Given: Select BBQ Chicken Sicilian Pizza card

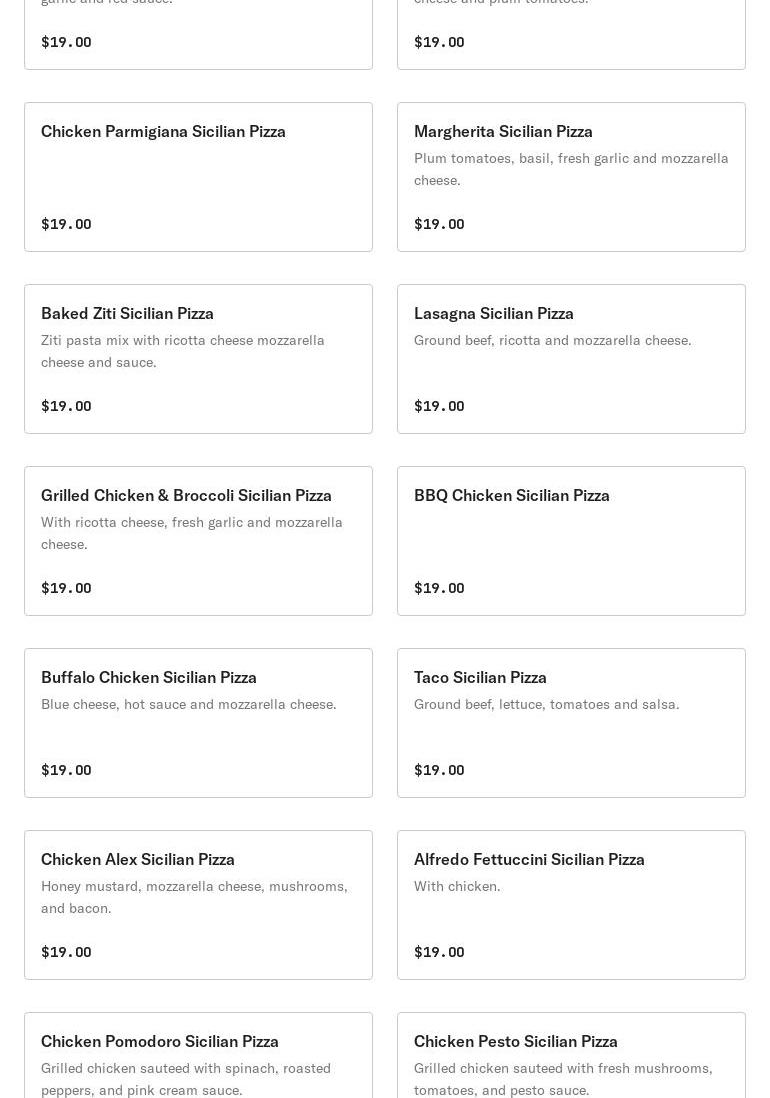Looking at the screenshot, I should 571,541.
